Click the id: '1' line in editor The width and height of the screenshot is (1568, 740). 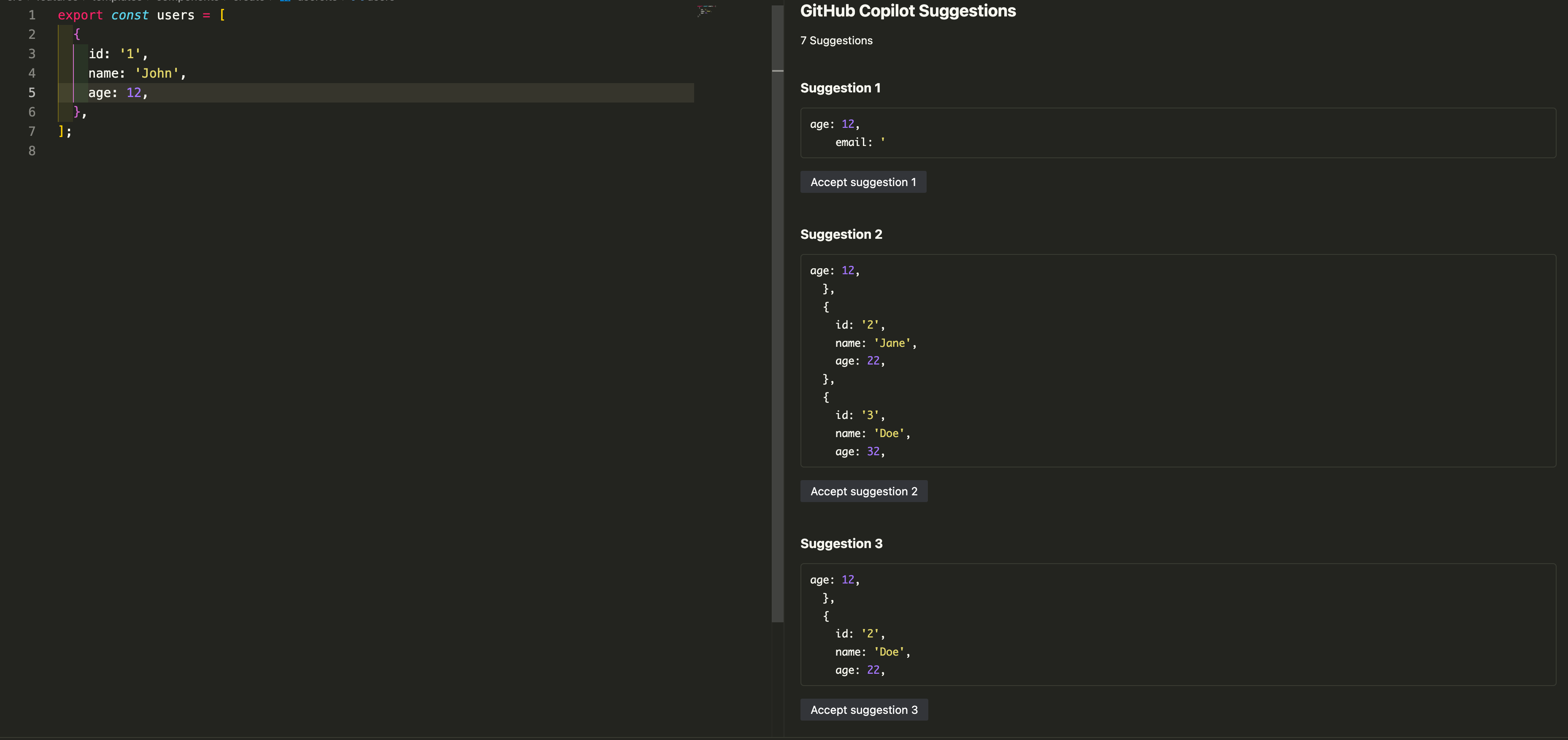point(118,54)
